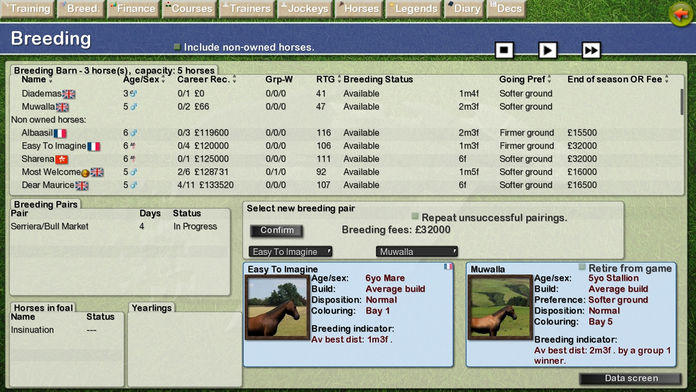Click the UK flag next to Dear Maurice
This screenshot has height=392, width=696.
[82, 186]
